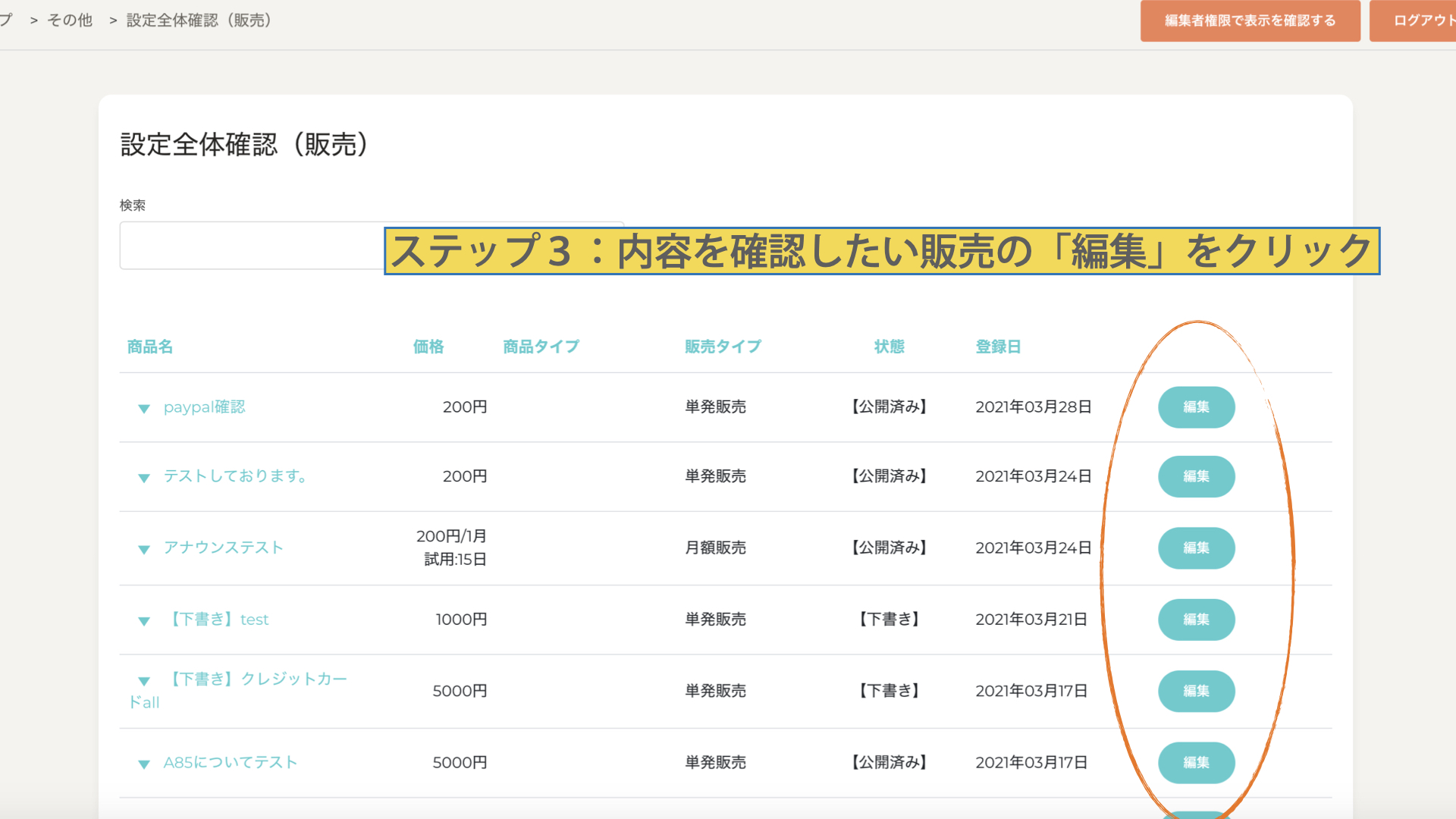Image resolution: width=1456 pixels, height=819 pixels.
Task: Expand the 【下書き】test row arrow
Action: 143,621
